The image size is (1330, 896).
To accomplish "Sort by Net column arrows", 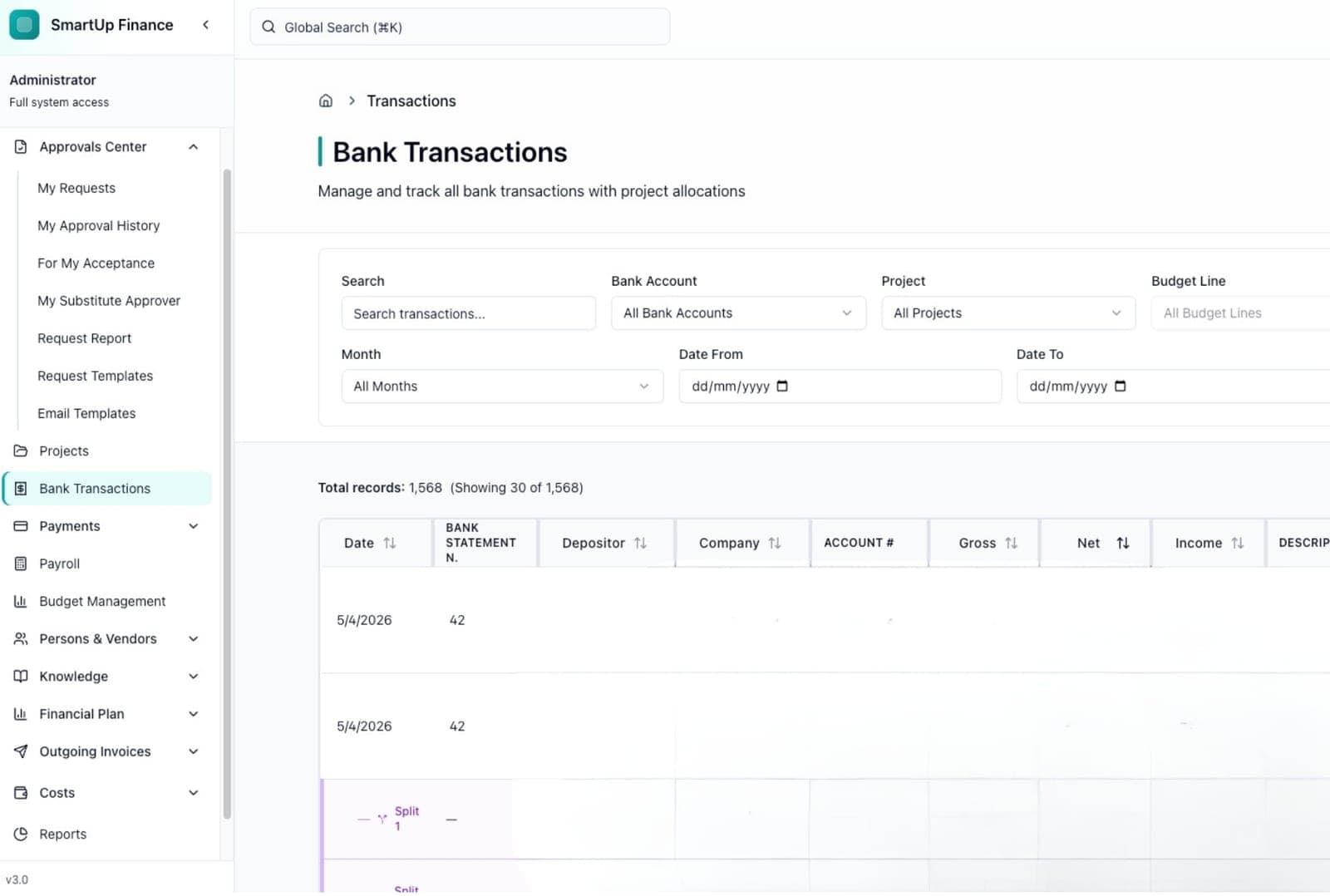I will pos(1123,544).
